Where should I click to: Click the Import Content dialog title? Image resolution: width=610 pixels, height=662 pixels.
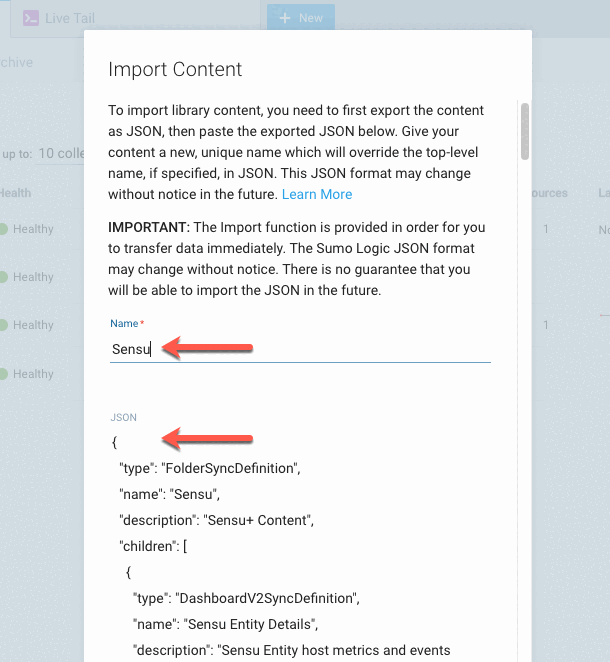coord(175,70)
